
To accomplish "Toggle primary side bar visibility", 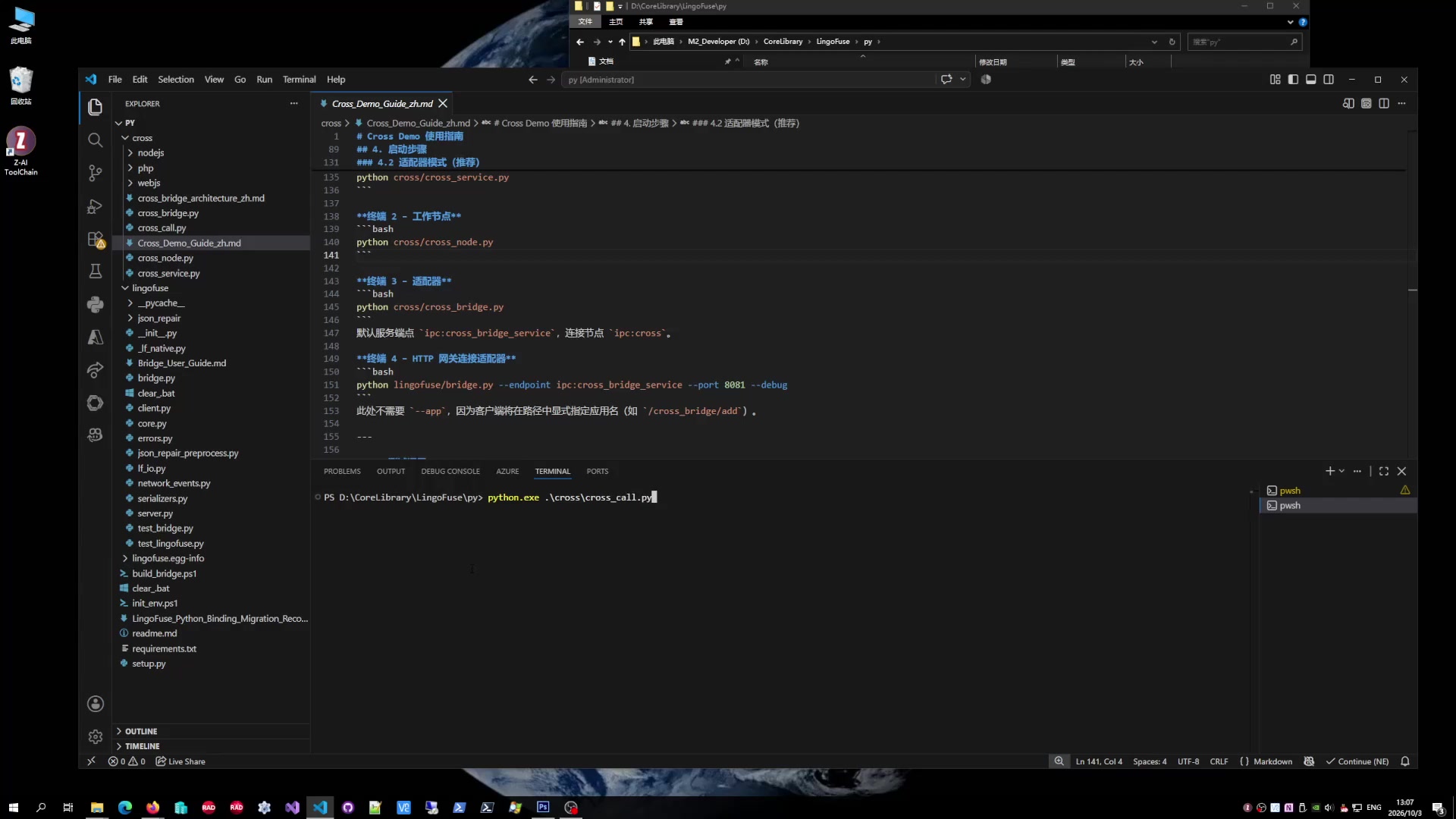I will tap(1293, 80).
